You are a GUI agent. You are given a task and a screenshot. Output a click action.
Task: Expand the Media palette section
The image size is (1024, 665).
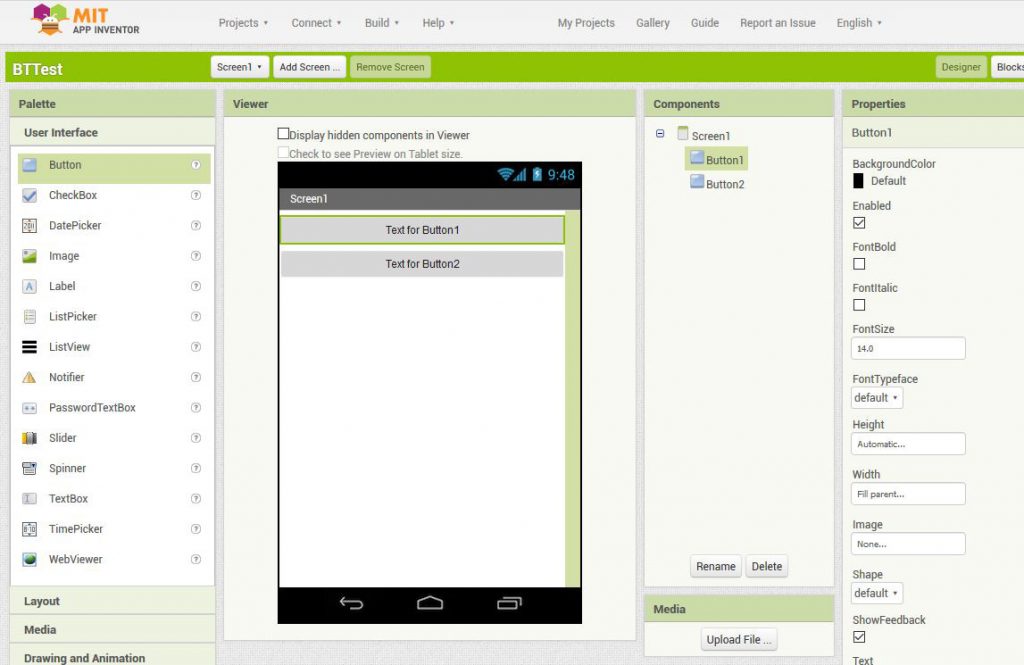(112, 630)
